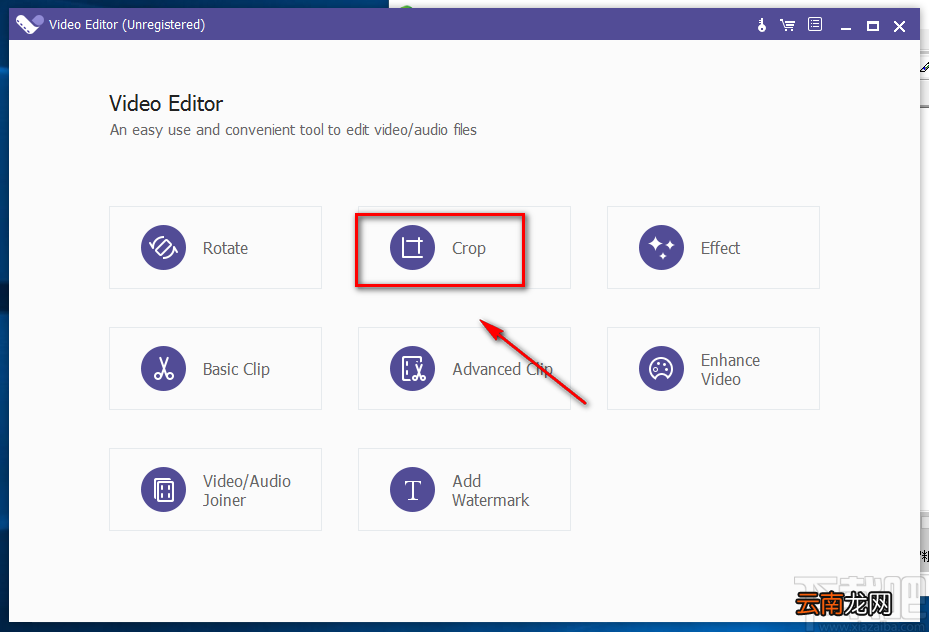Click the large "Video Editor" heading
This screenshot has width=929, height=632.
click(166, 104)
